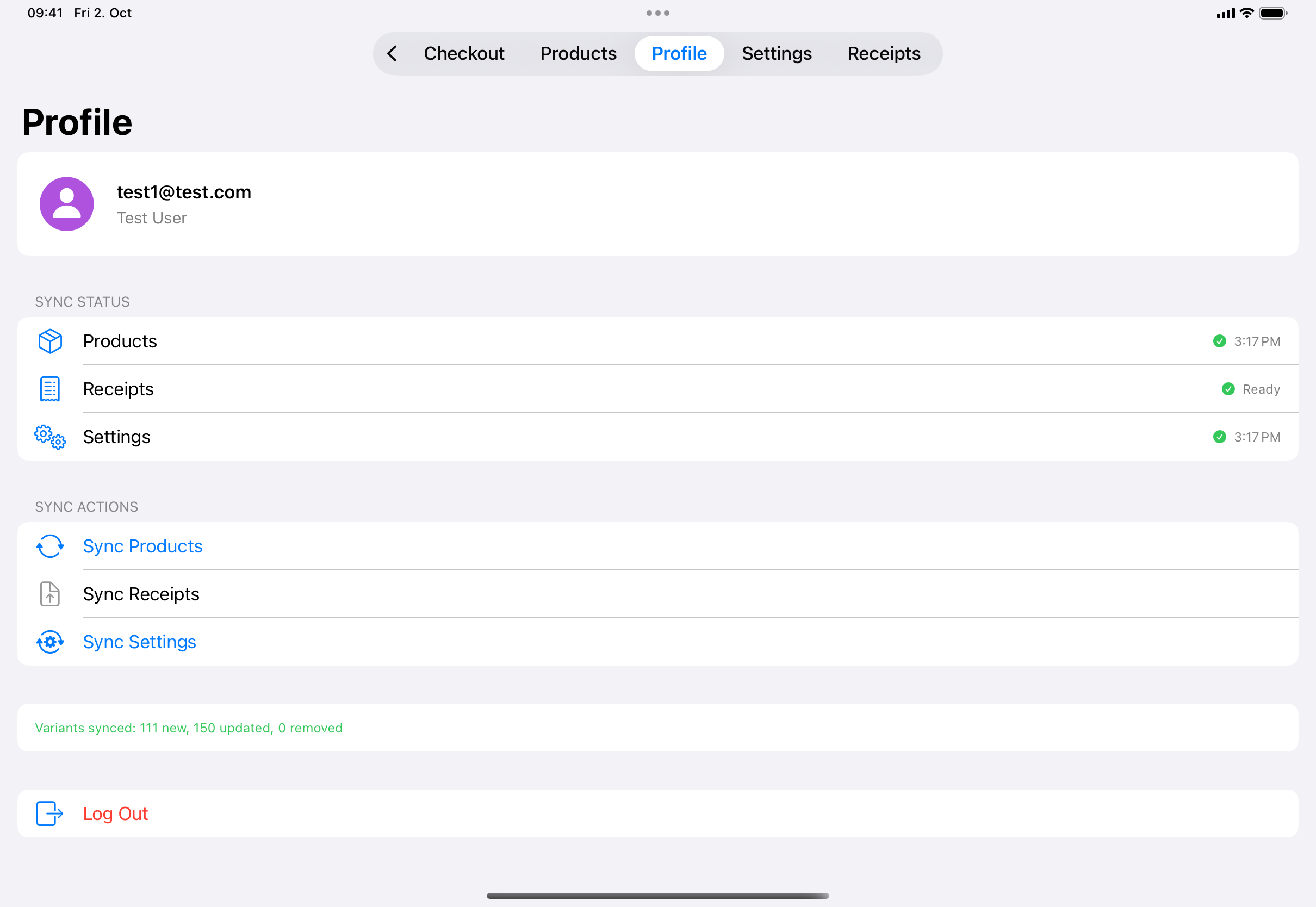
Task: Select the Settings sync status row label
Action: tap(116, 437)
